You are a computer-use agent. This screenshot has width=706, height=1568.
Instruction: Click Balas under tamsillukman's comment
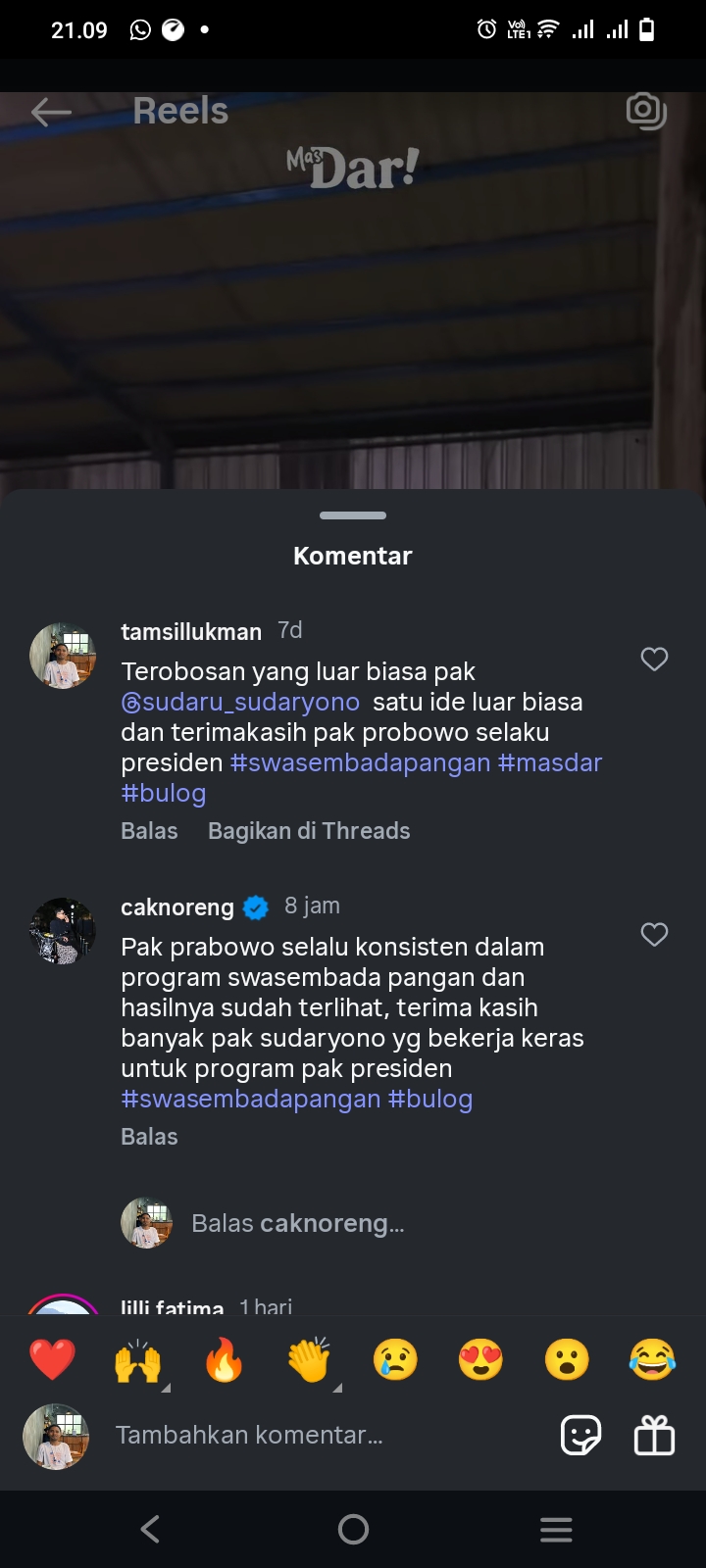point(149,831)
